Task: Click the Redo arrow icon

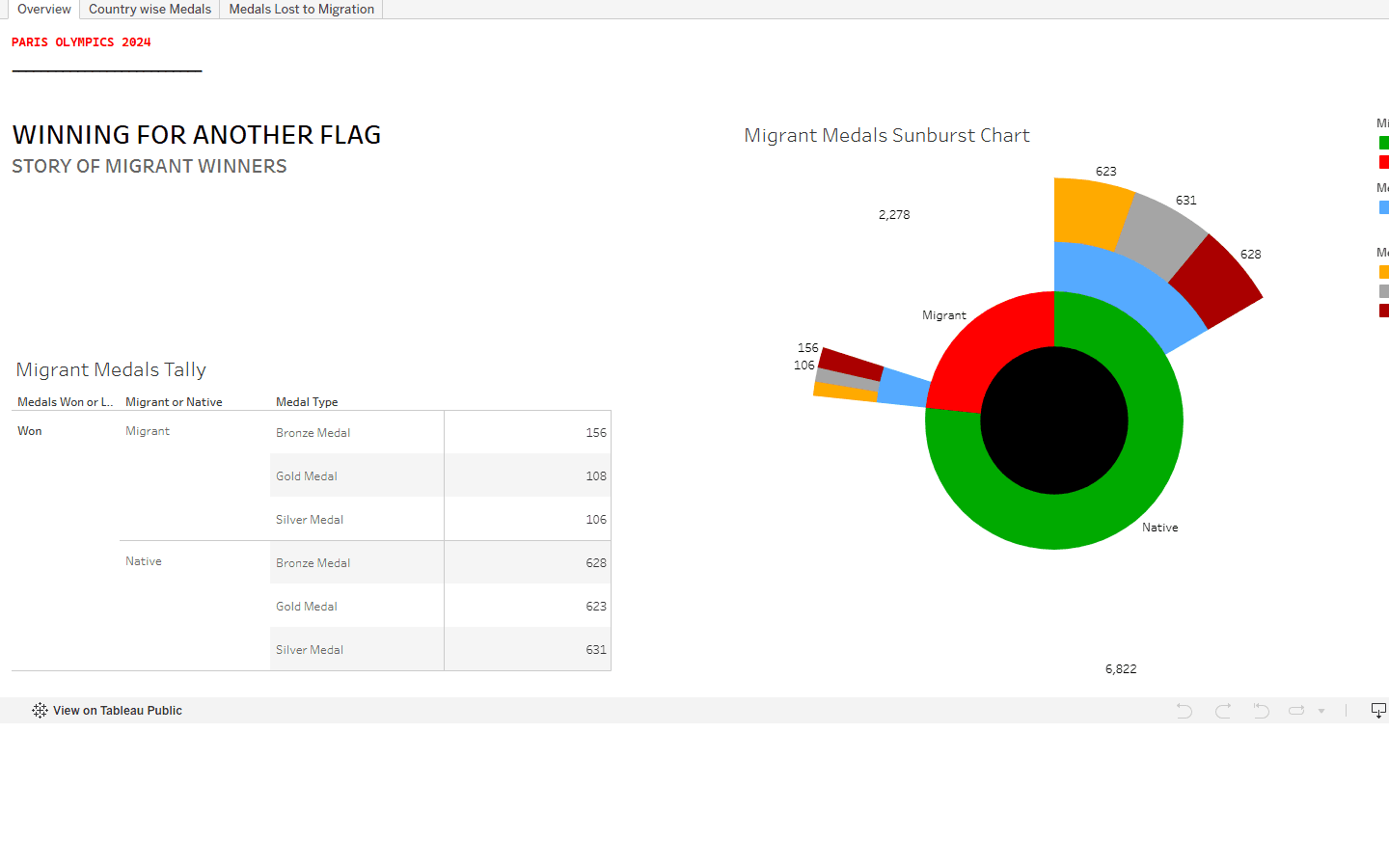Action: point(1223,711)
